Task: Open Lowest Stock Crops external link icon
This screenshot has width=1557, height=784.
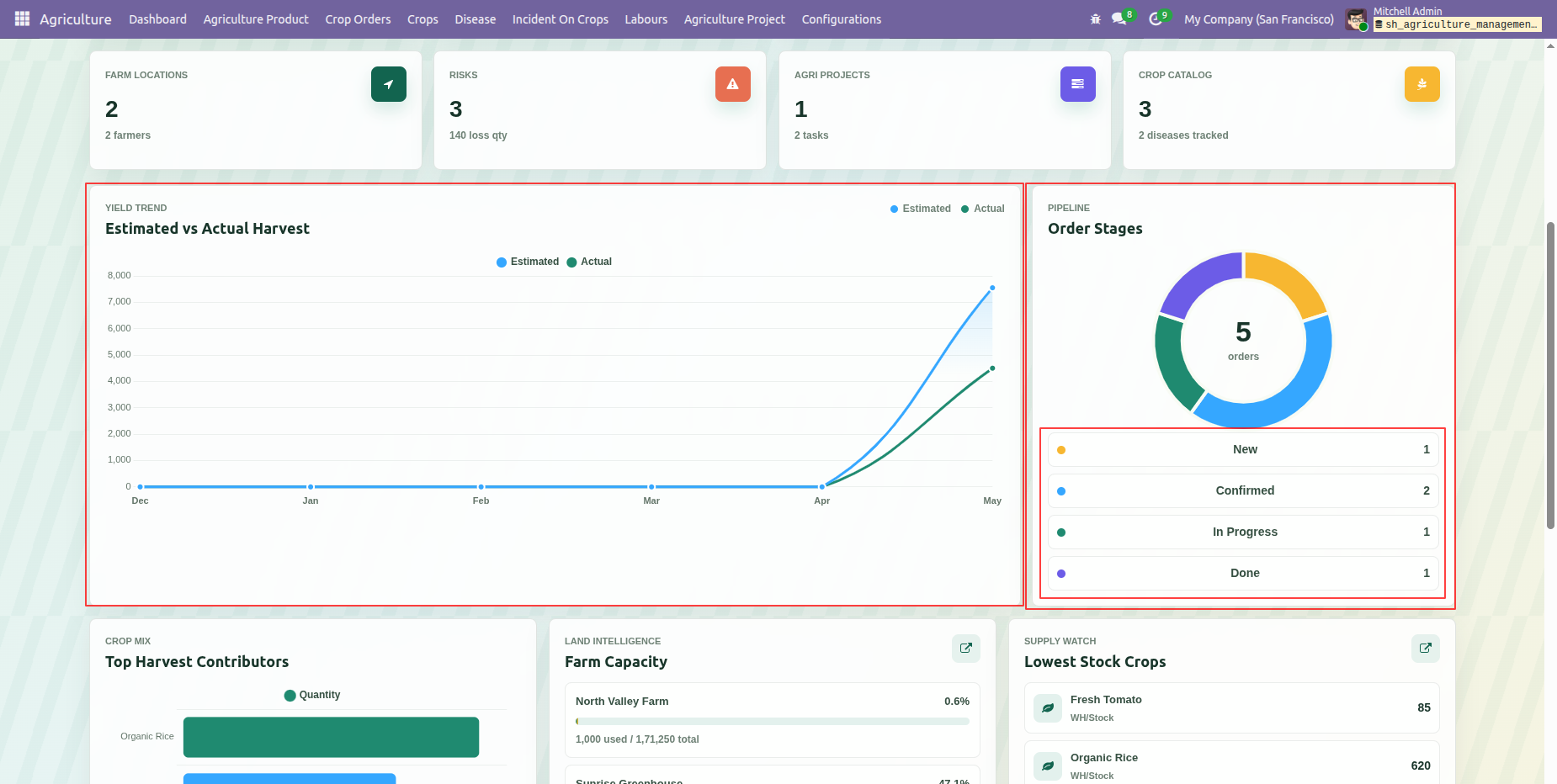Action: (1426, 649)
